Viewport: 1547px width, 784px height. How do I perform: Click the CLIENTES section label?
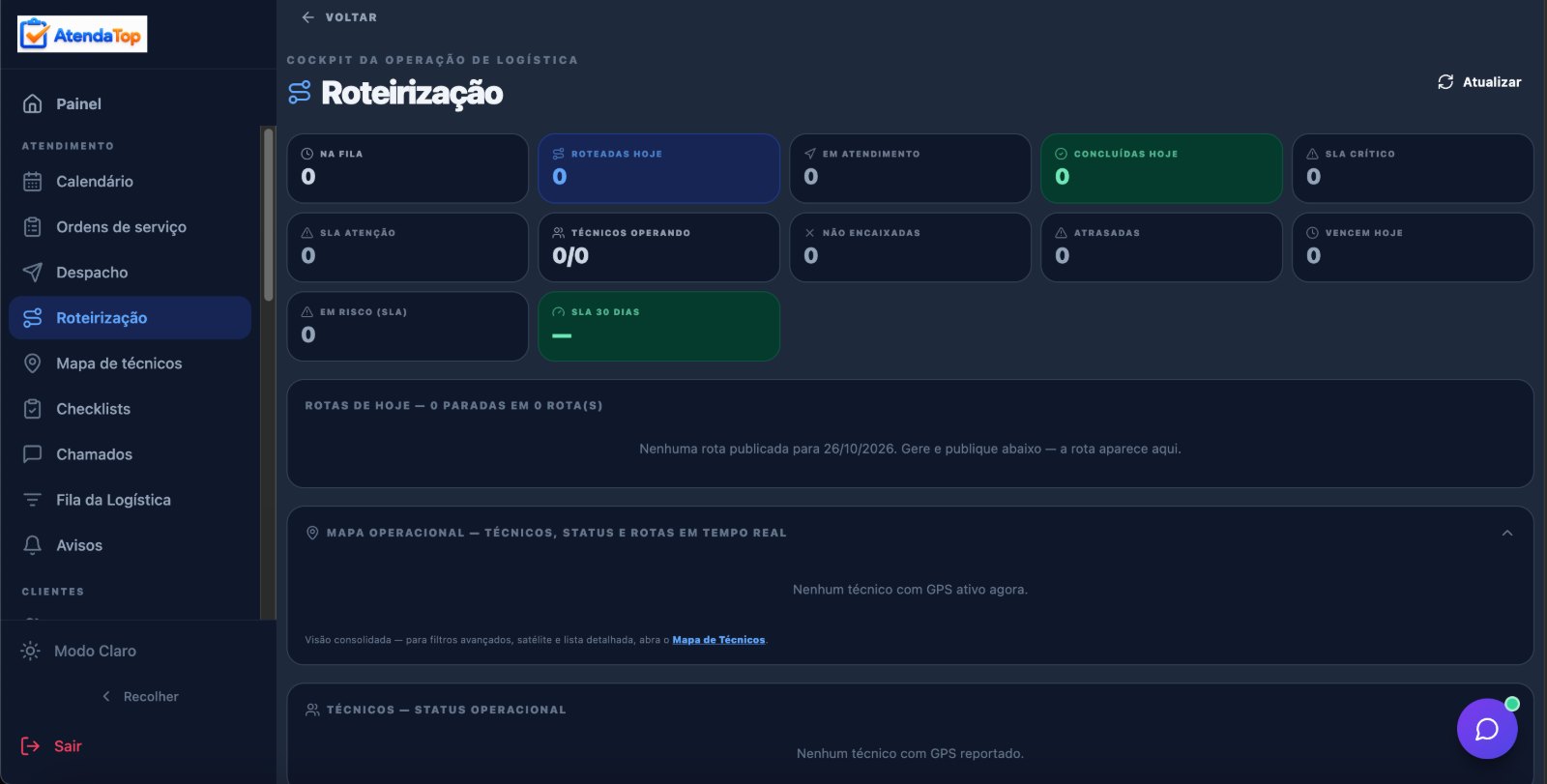click(53, 592)
